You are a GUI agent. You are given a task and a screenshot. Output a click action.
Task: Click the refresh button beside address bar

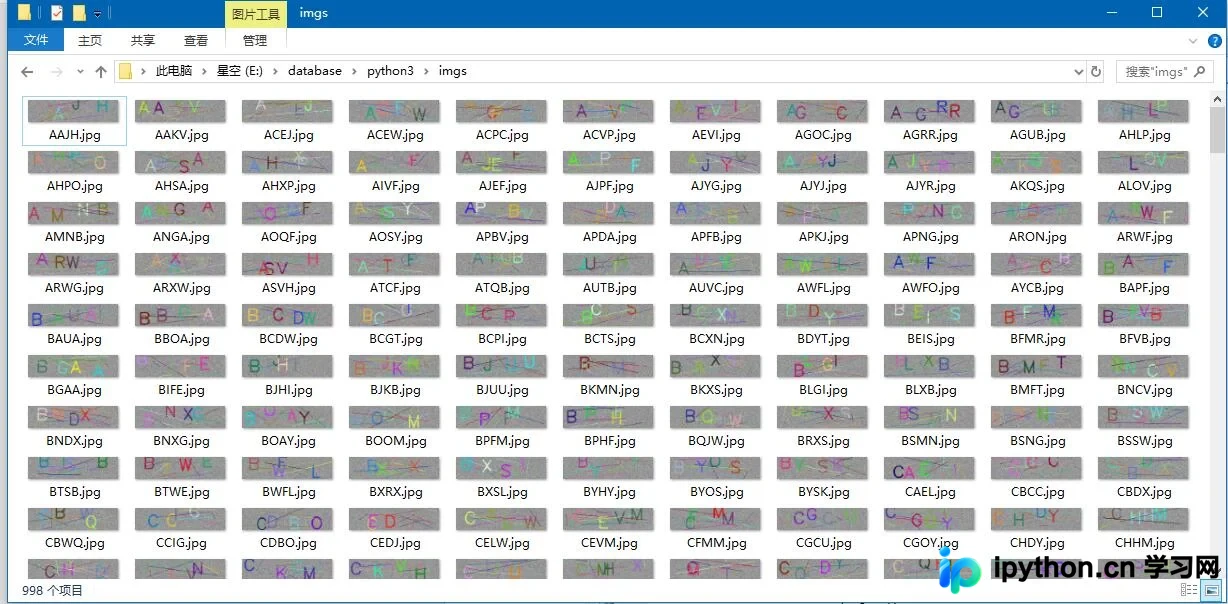1096,72
